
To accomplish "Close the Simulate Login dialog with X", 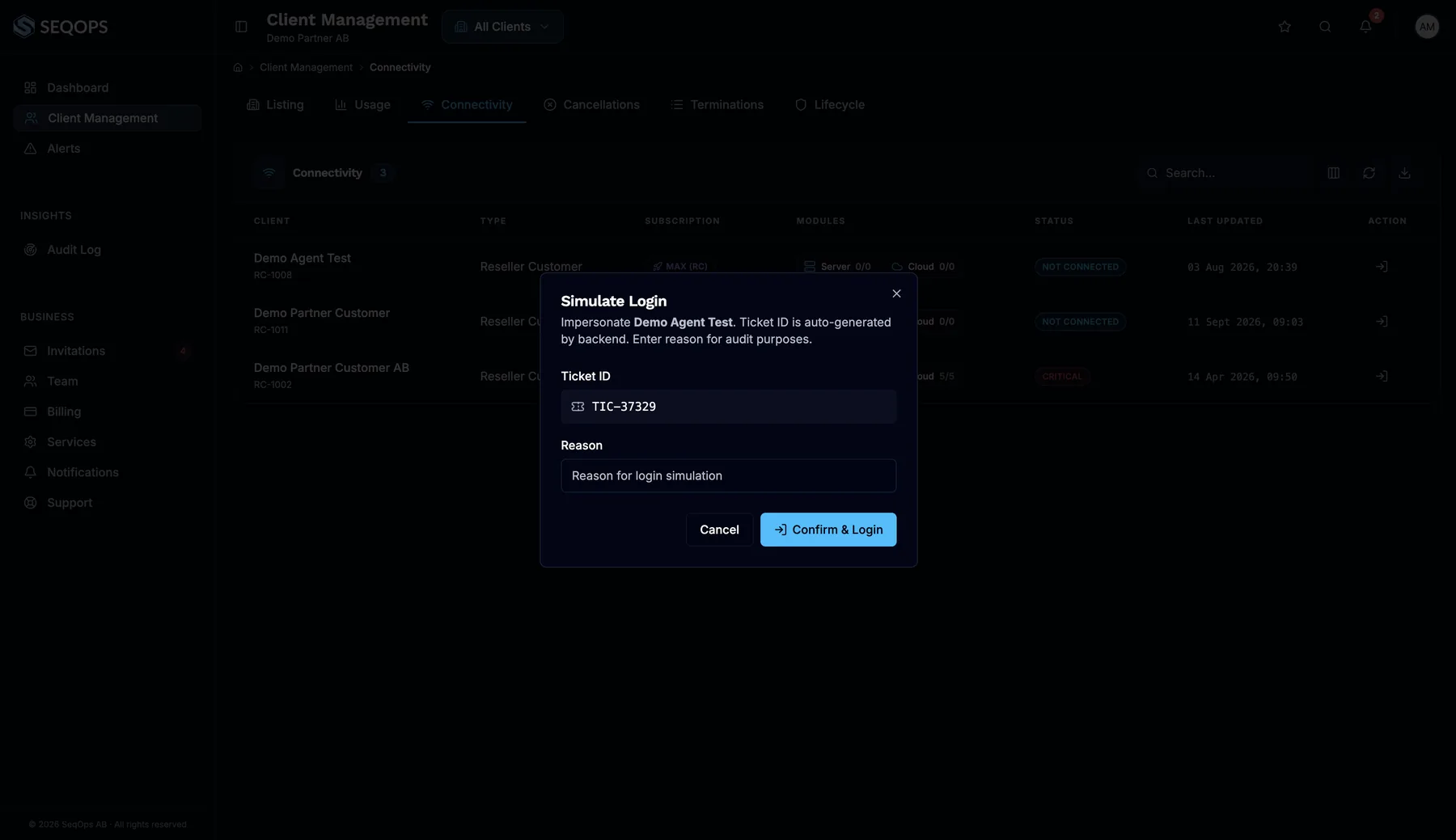I will (896, 293).
